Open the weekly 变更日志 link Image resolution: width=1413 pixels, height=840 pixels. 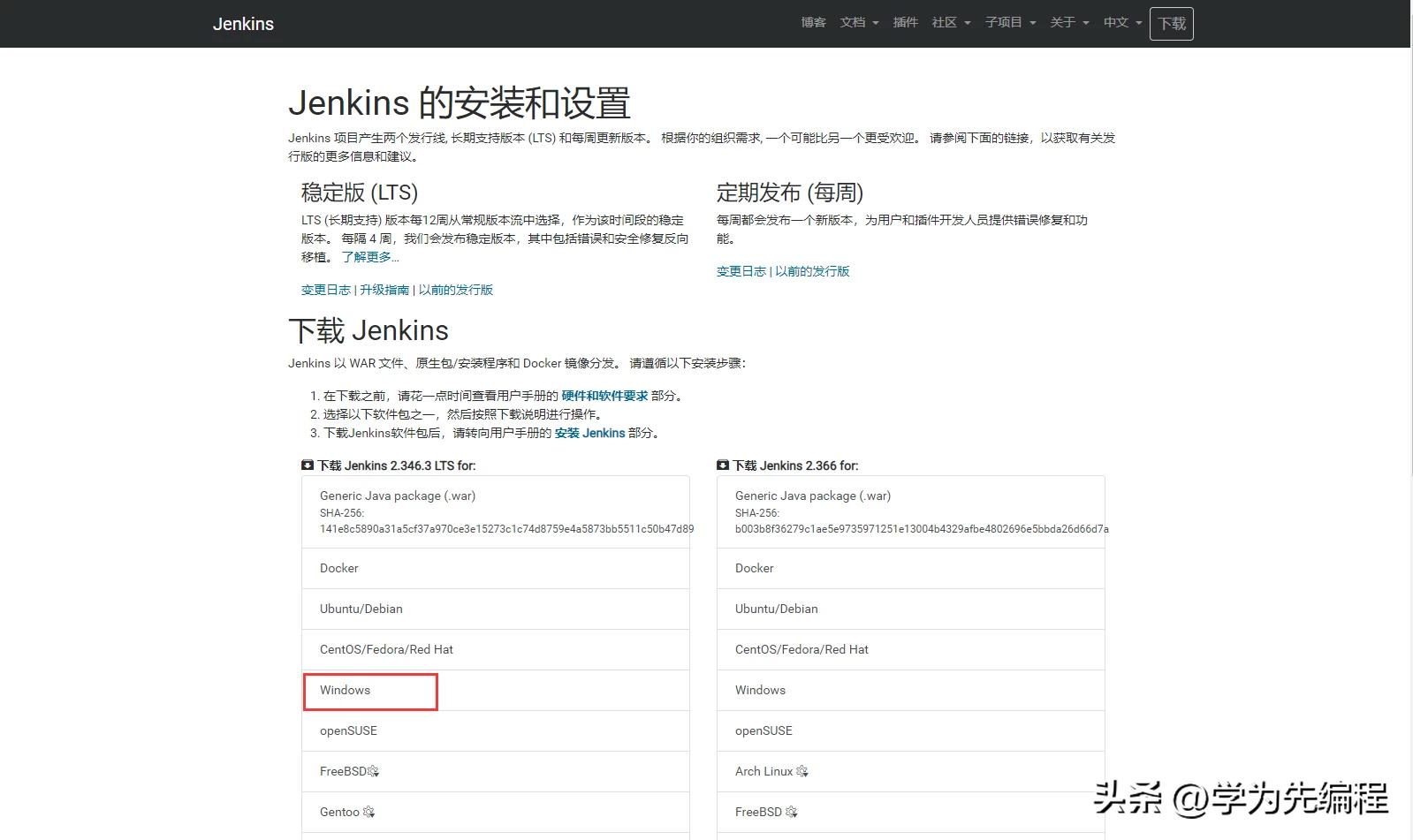coord(741,271)
